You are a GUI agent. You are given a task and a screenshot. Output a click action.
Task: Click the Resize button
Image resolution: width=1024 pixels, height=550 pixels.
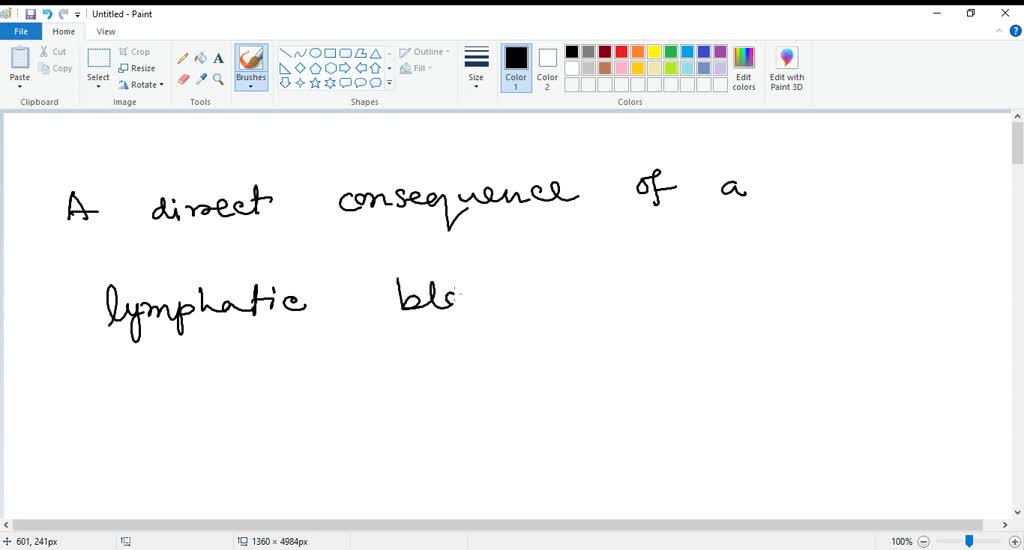(x=136, y=68)
